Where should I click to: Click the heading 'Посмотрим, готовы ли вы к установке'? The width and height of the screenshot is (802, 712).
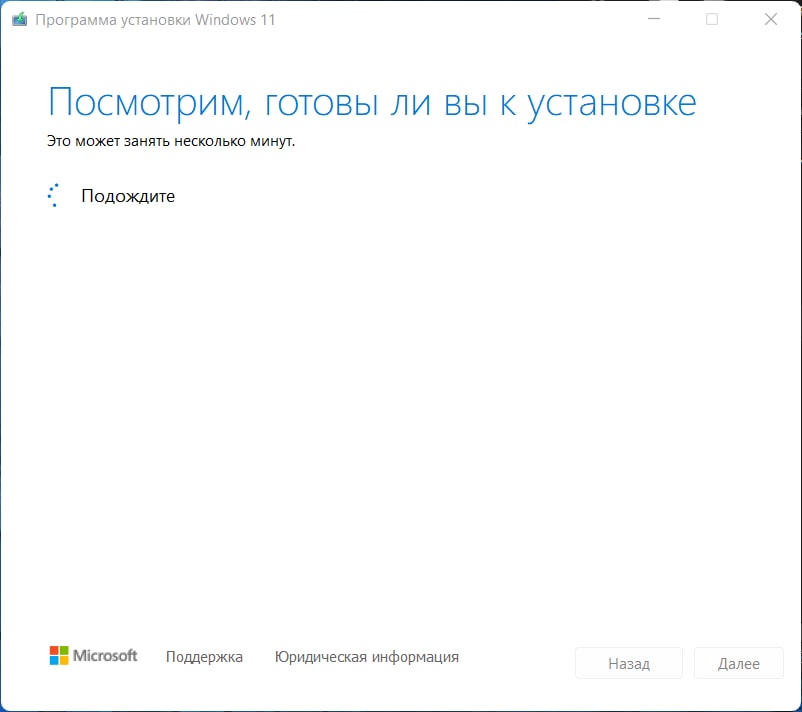(x=372, y=104)
